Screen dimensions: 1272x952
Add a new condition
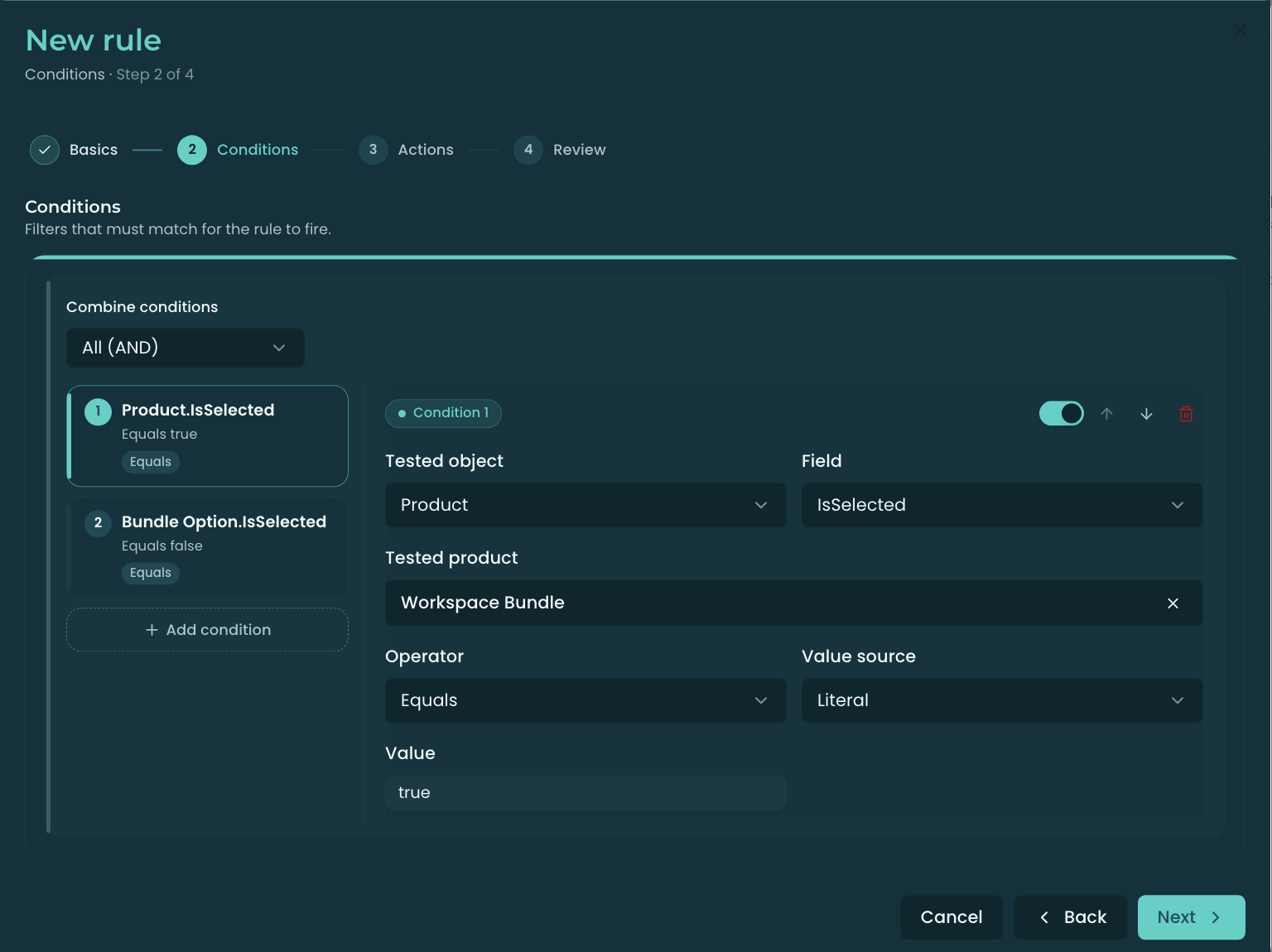[208, 630]
